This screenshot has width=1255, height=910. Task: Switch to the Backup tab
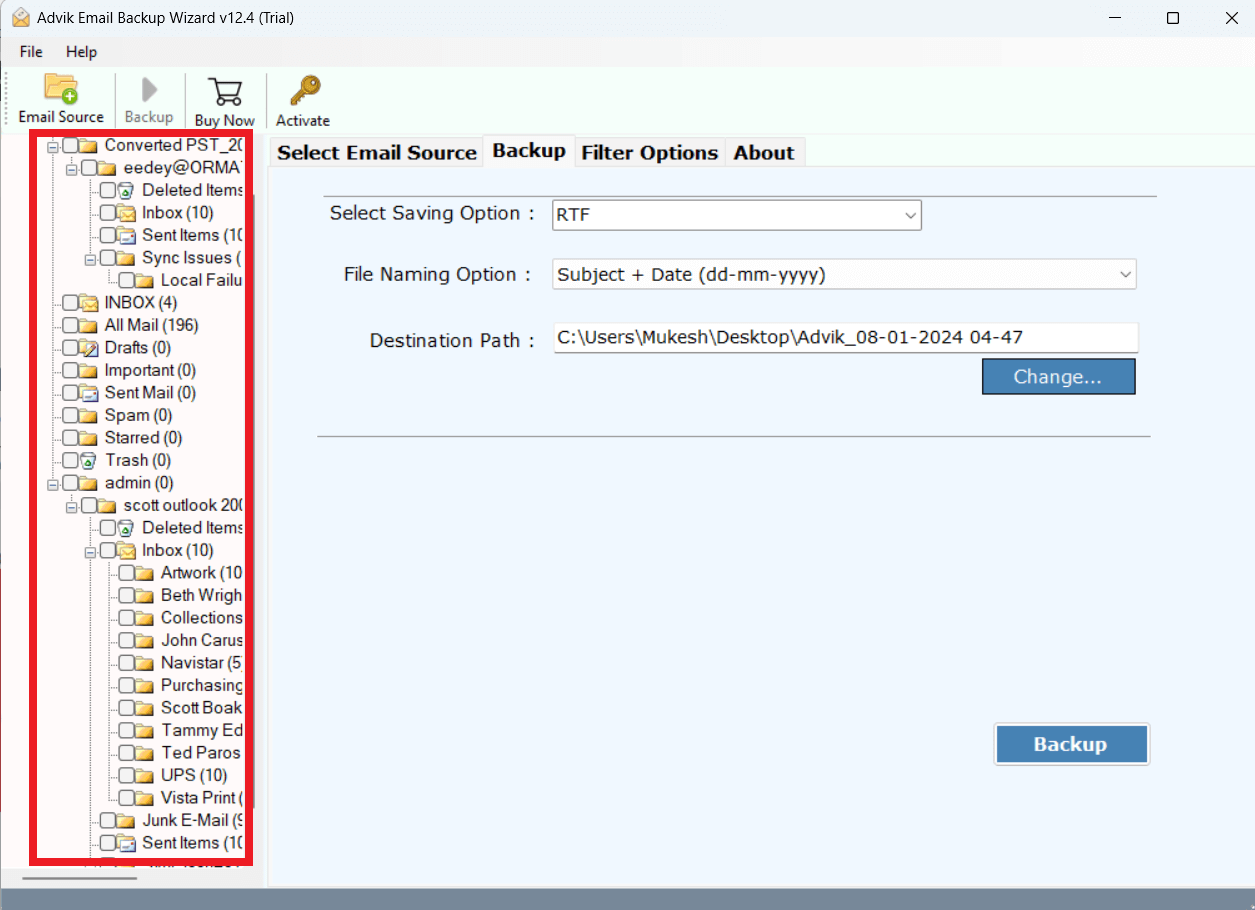[x=529, y=150]
